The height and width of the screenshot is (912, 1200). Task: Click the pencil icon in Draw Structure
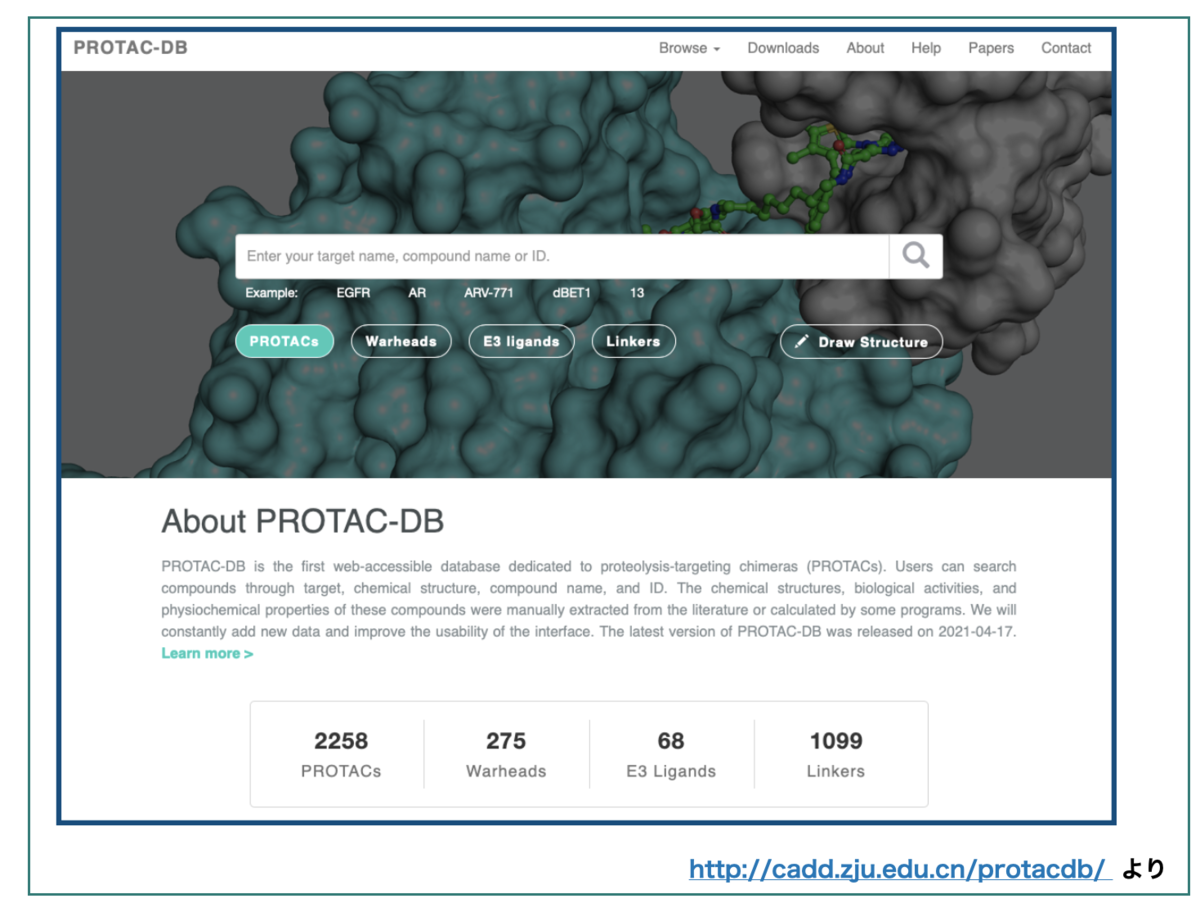tap(801, 342)
